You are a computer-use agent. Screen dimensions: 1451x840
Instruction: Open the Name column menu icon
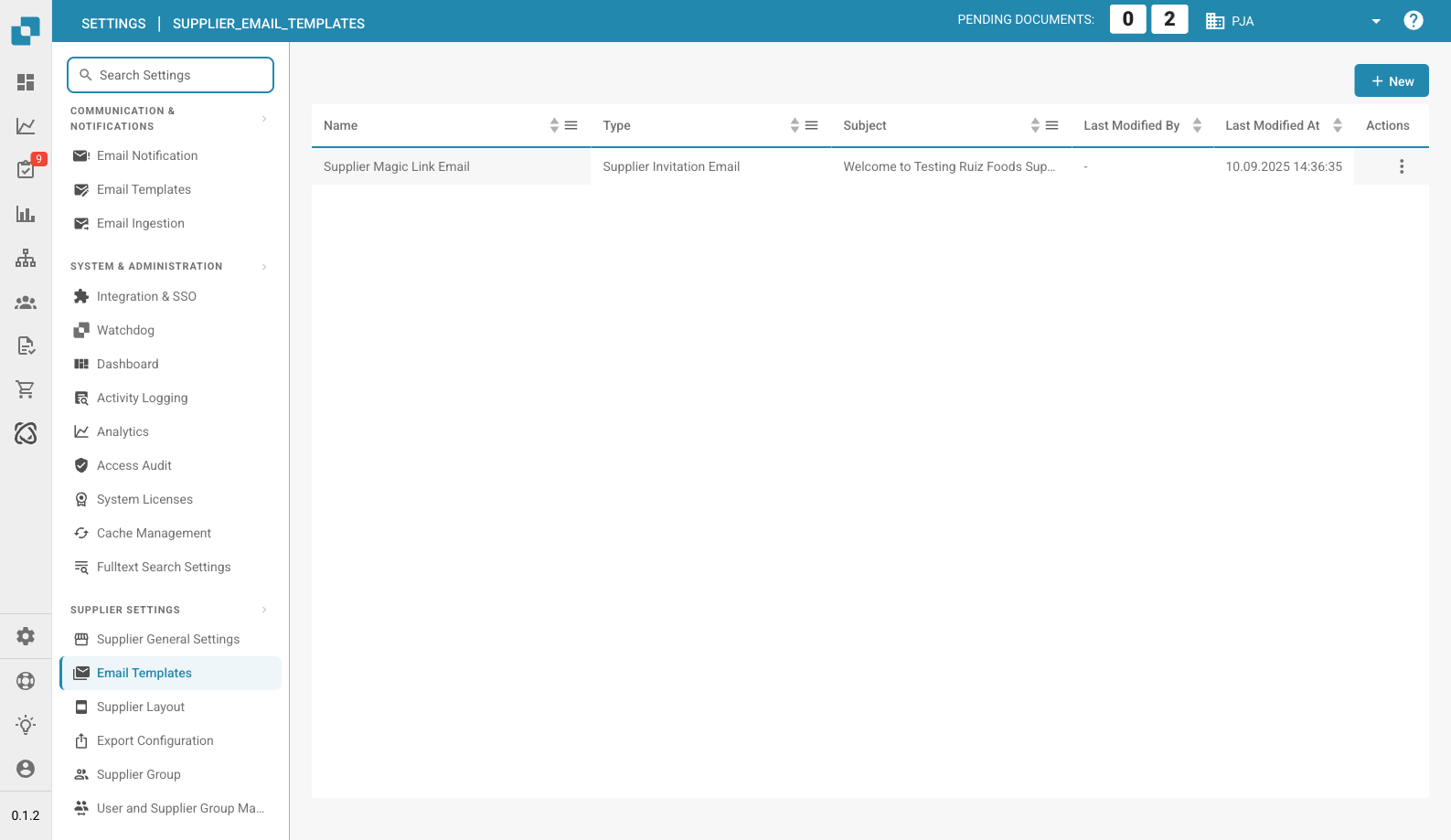pos(571,125)
